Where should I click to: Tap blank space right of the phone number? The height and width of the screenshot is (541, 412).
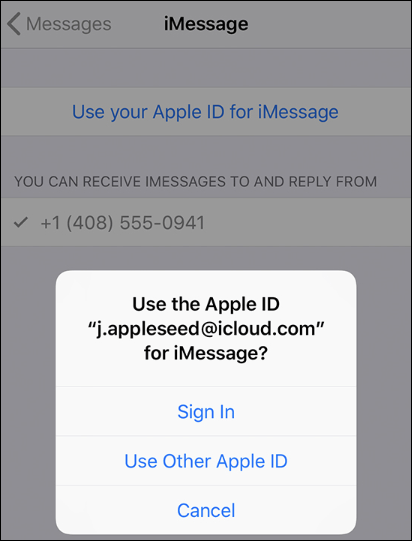click(307, 222)
